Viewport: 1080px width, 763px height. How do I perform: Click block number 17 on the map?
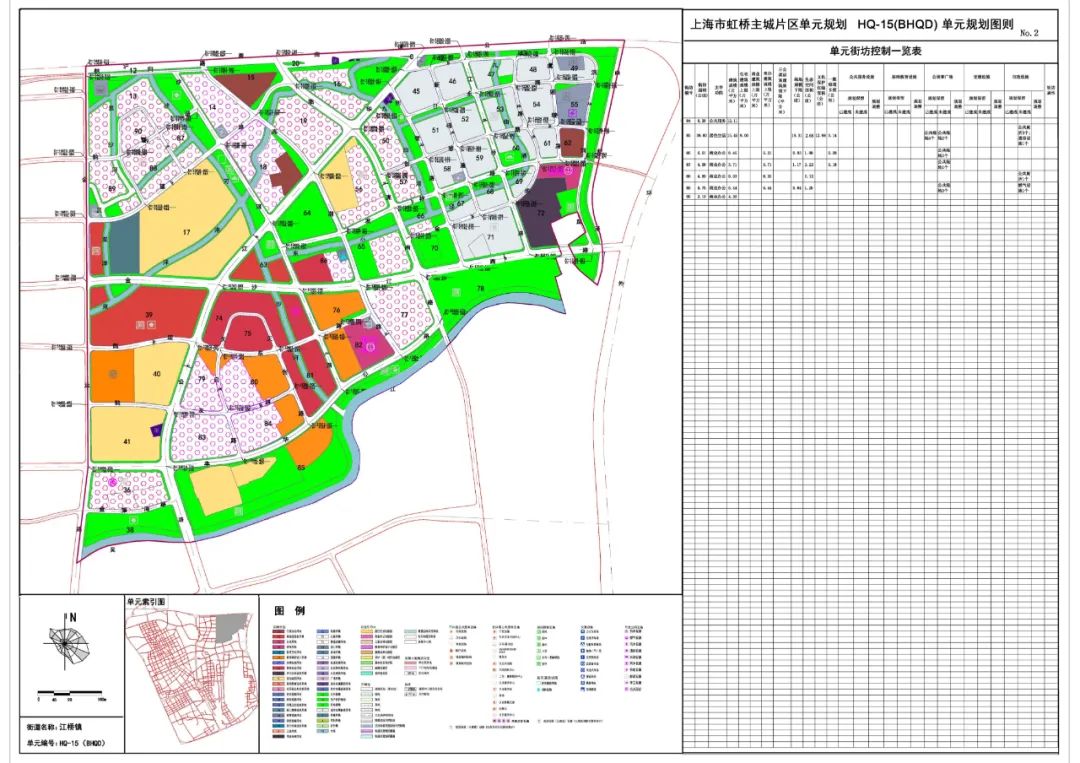(187, 233)
